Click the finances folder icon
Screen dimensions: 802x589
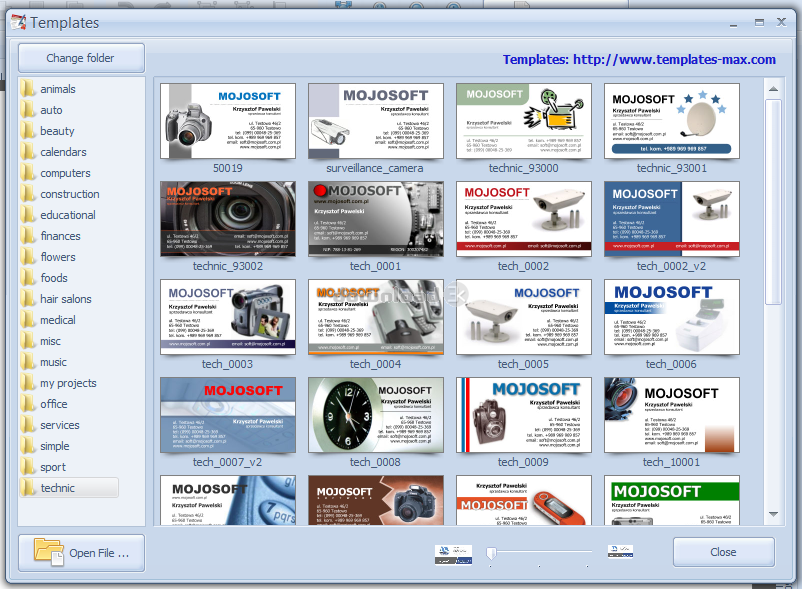coord(28,236)
